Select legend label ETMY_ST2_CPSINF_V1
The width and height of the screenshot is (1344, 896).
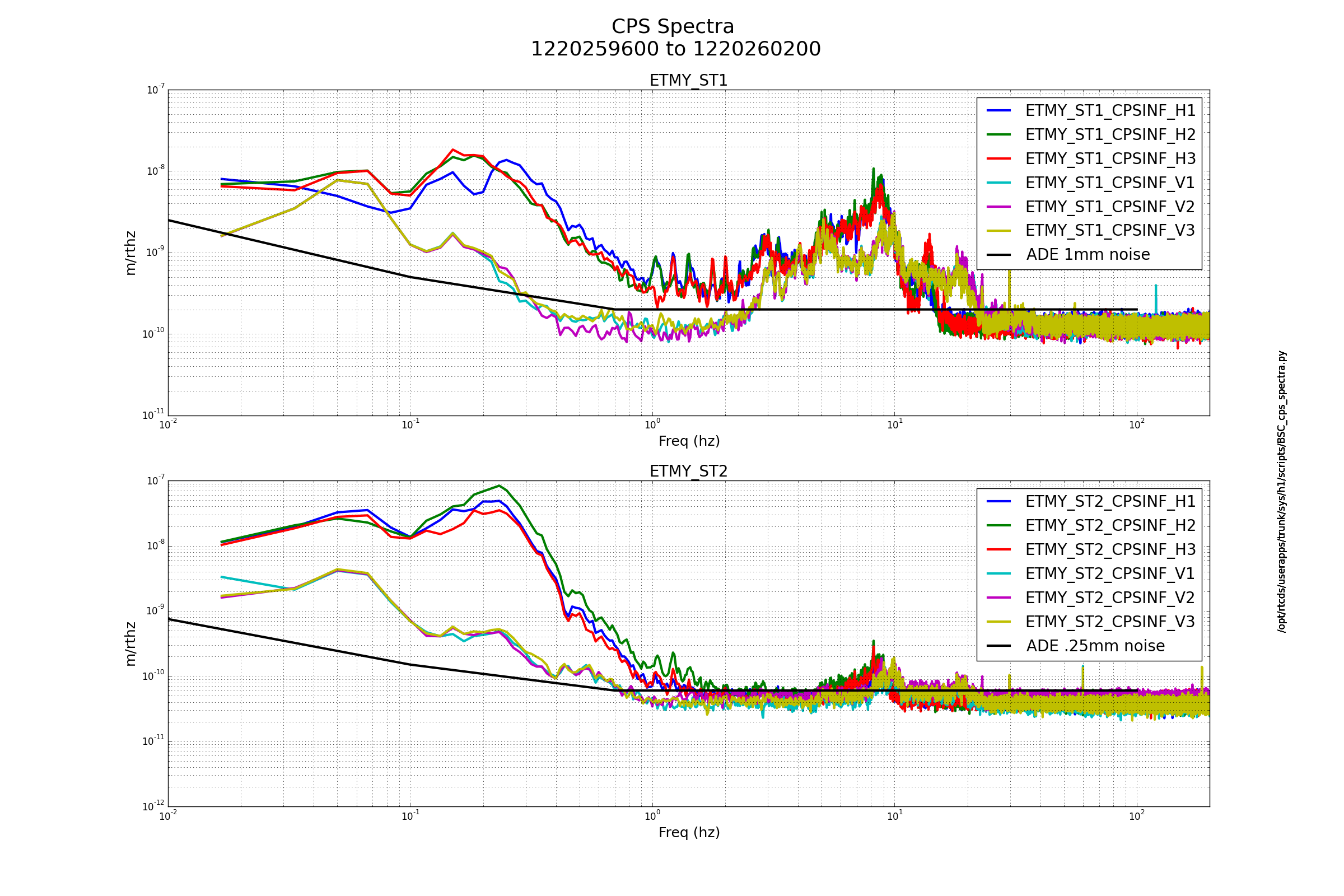tap(1110, 573)
